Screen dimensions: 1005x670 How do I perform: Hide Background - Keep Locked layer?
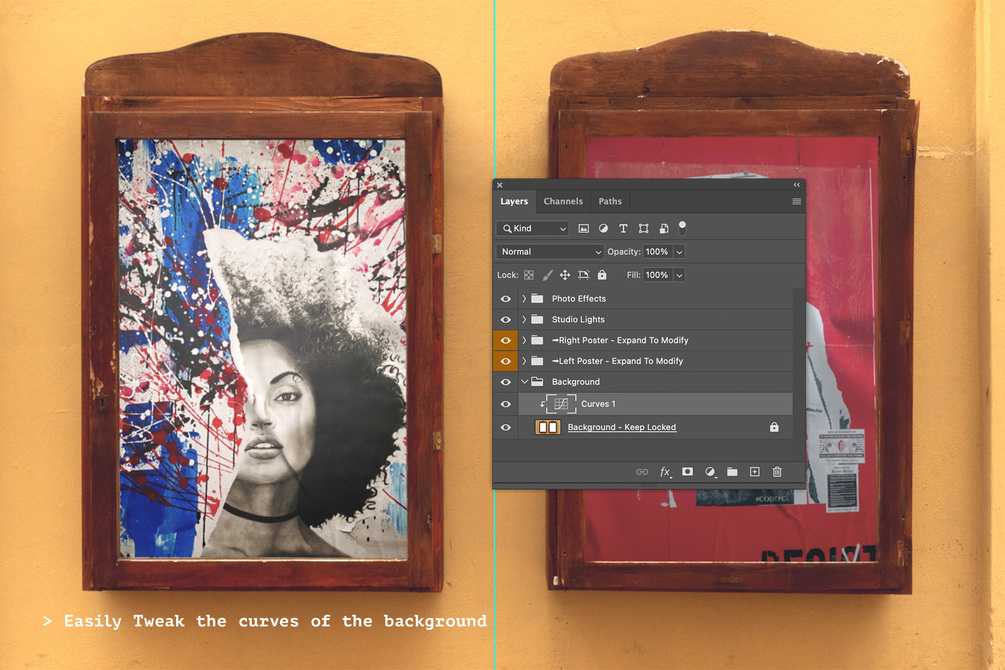coord(506,427)
